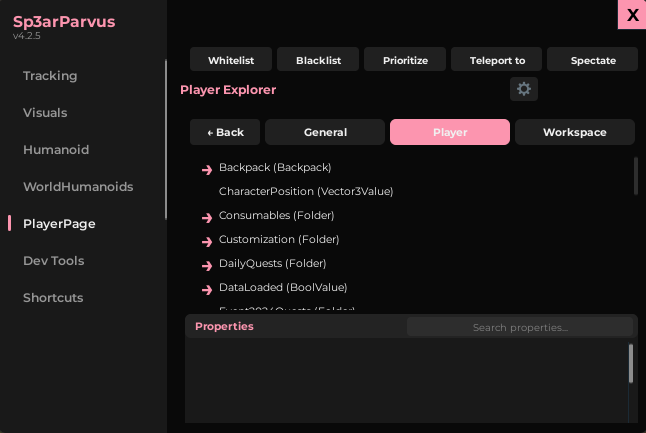This screenshot has width=646, height=433.
Task: Select CharacterPosition (Vector3Value) entry
Action: click(306, 191)
